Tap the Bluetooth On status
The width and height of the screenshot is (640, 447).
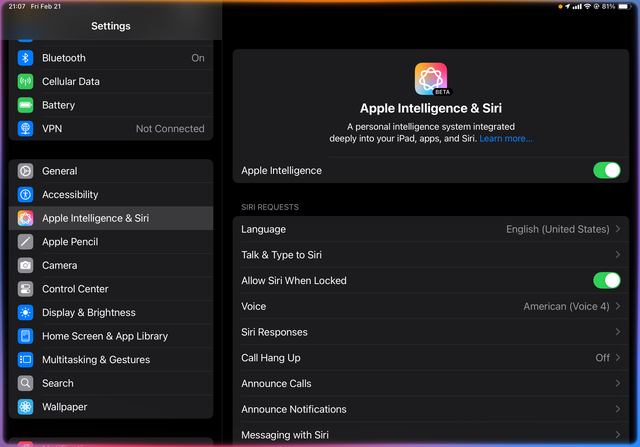click(x=198, y=58)
